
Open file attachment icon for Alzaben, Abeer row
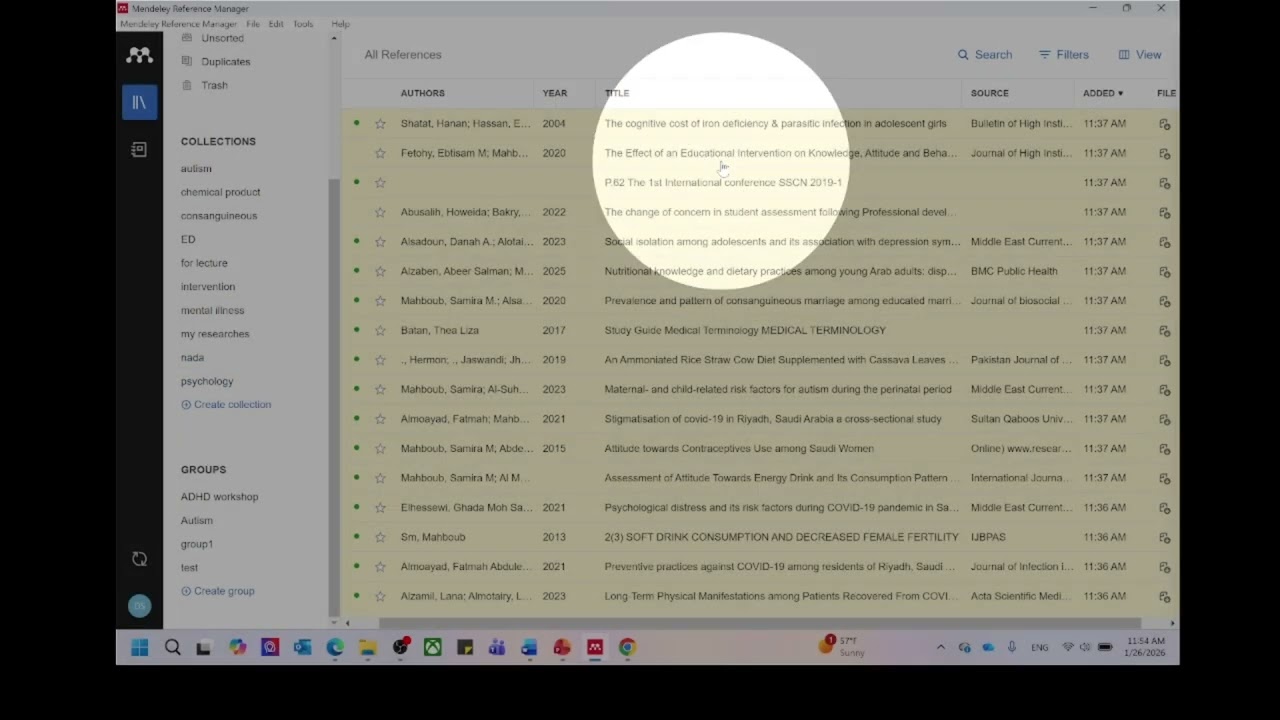pos(1164,271)
